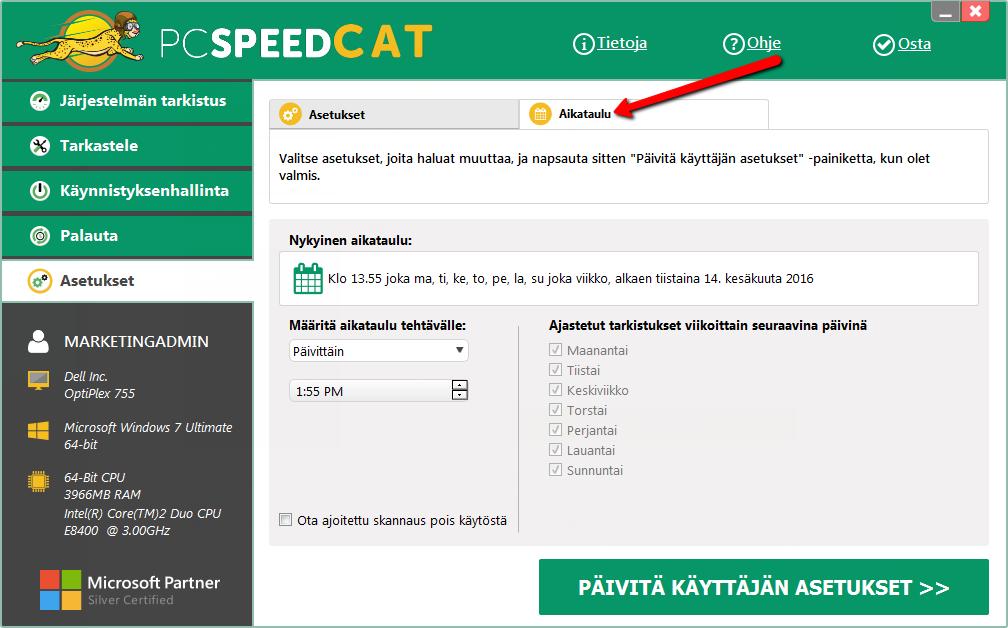This screenshot has width=1008, height=628.
Task: Click the Osta checkmark icon
Action: coord(884,44)
